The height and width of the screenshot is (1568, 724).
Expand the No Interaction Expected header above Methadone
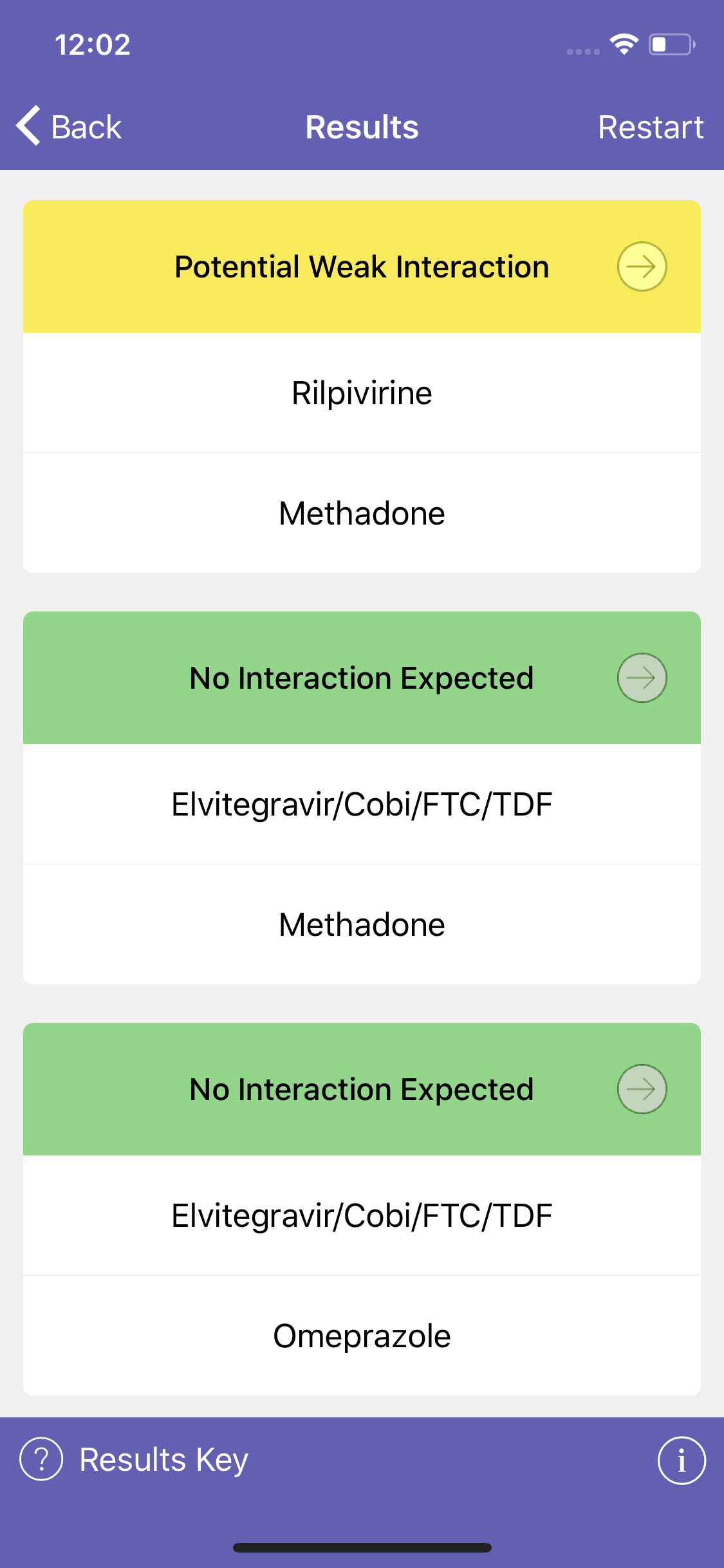point(362,678)
